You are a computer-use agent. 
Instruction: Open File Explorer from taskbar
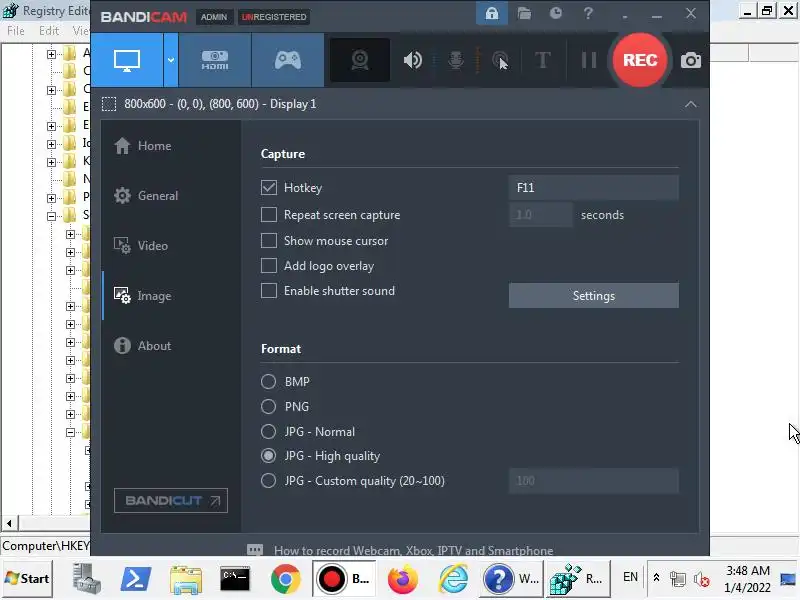(186, 580)
